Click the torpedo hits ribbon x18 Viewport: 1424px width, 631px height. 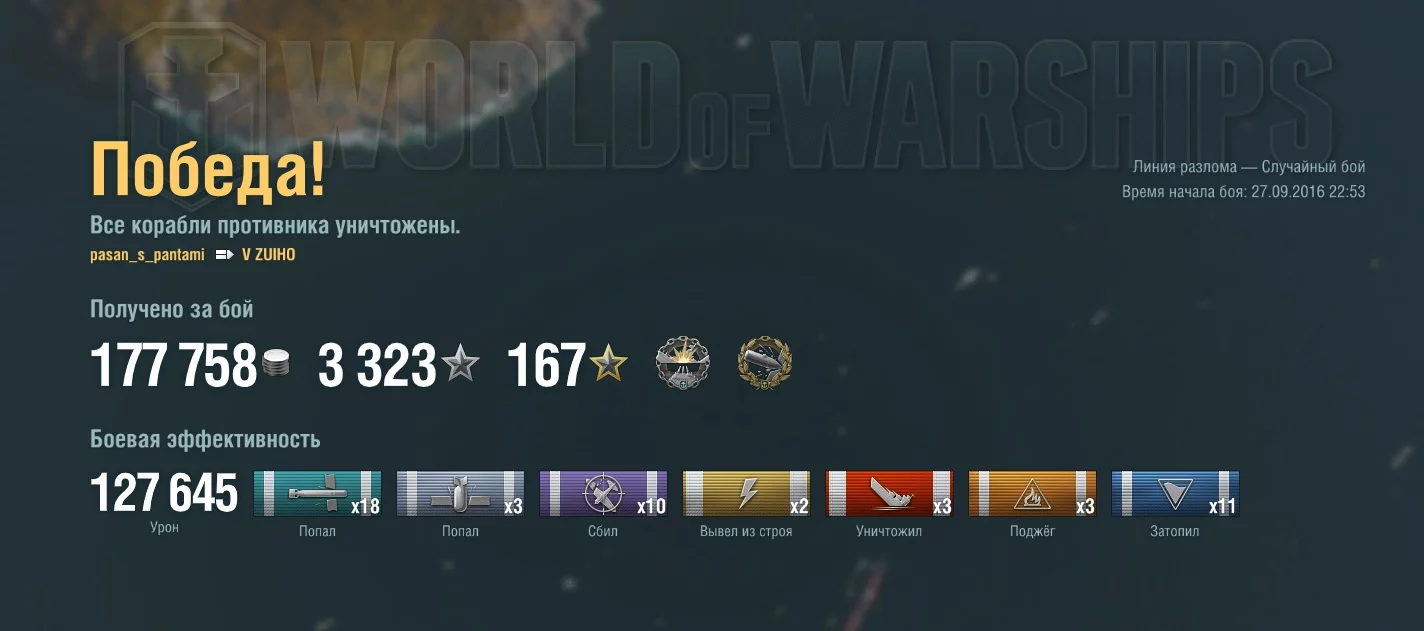click(x=317, y=494)
